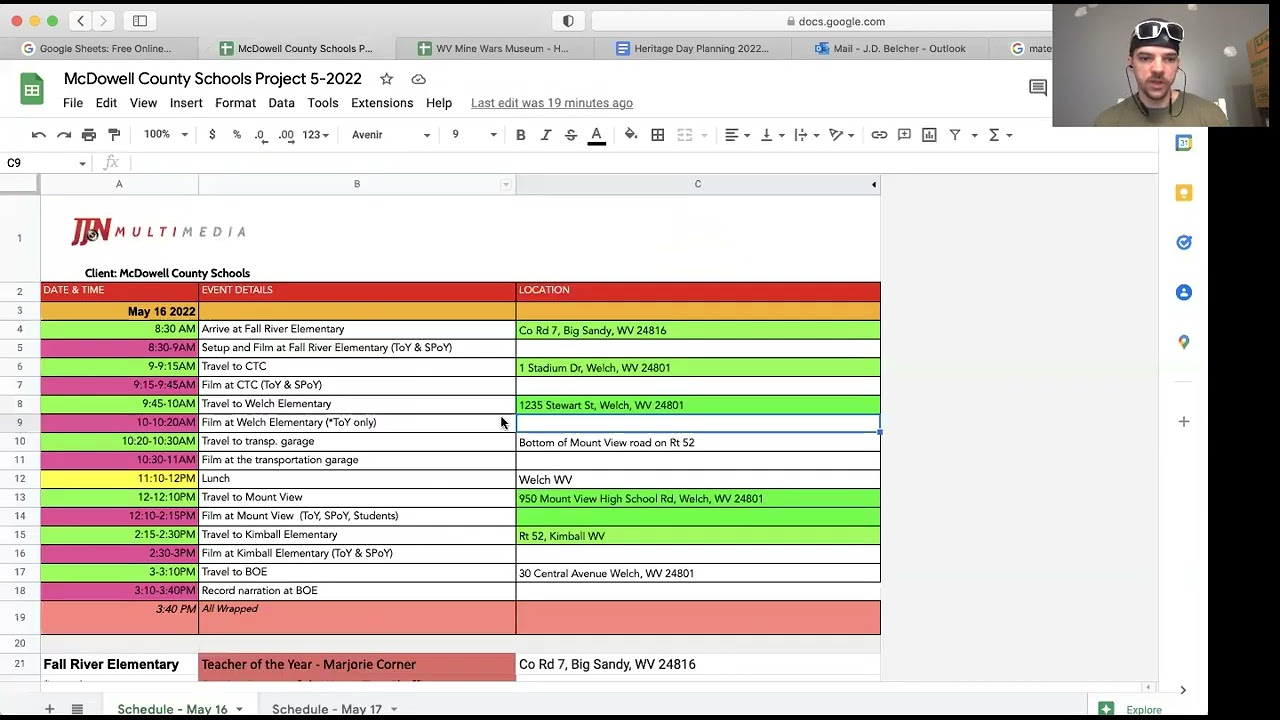Image resolution: width=1280 pixels, height=720 pixels.
Task: Open the Borders tool
Action: coord(658,135)
